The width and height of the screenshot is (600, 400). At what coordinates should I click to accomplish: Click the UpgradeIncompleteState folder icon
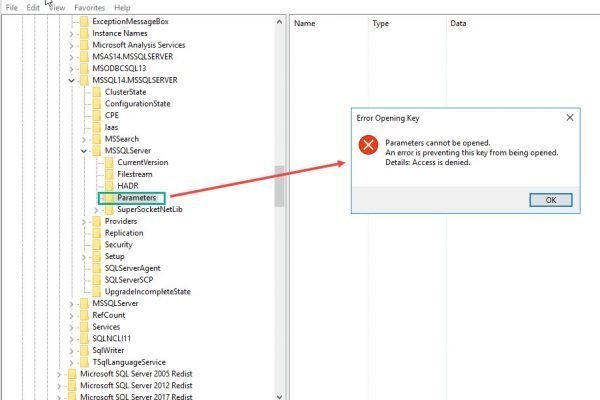96,291
